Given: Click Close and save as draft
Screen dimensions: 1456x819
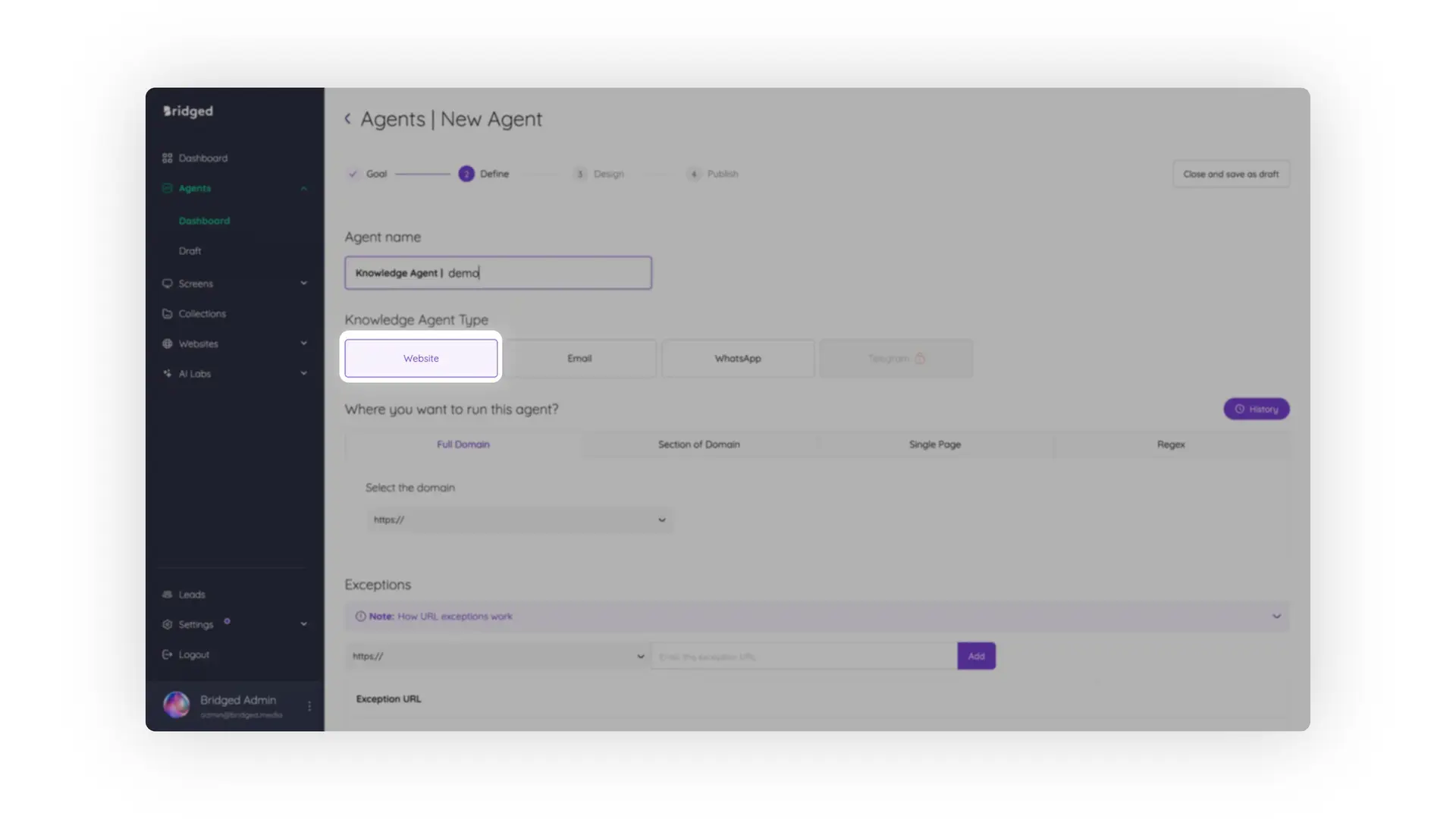Looking at the screenshot, I should tap(1230, 174).
